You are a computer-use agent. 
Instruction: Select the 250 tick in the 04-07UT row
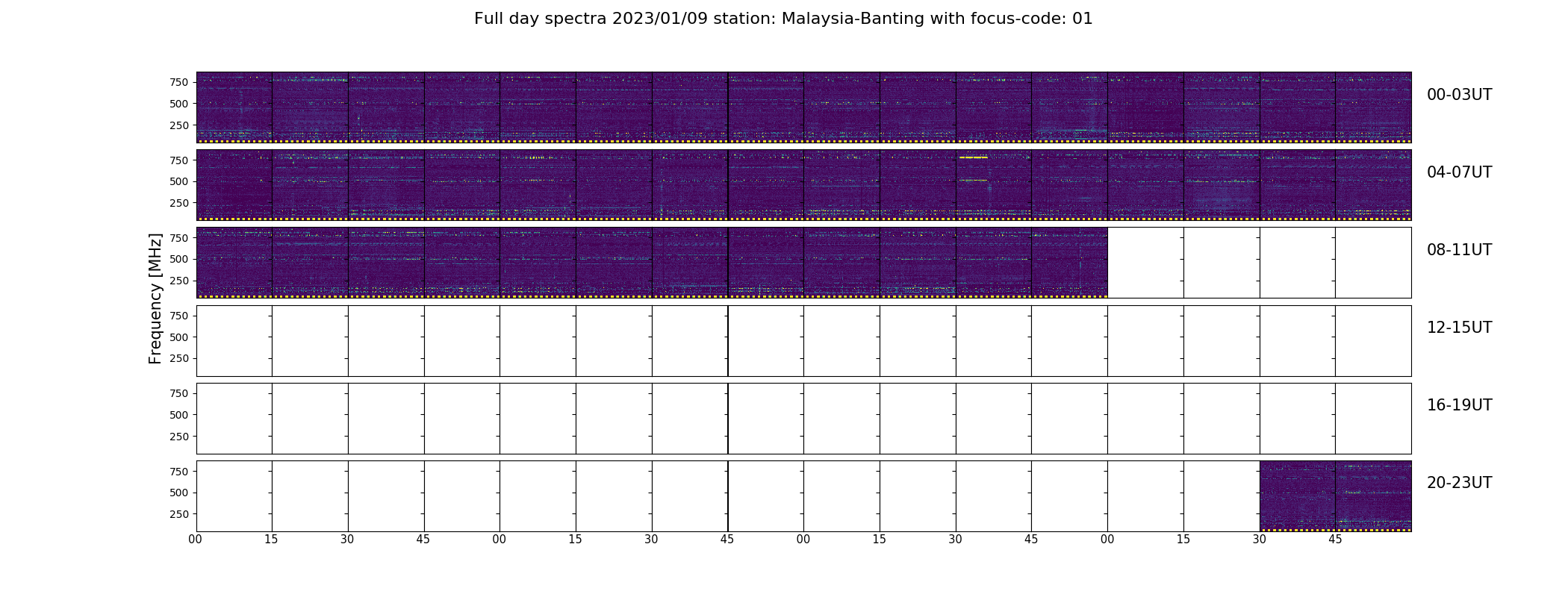(178, 203)
